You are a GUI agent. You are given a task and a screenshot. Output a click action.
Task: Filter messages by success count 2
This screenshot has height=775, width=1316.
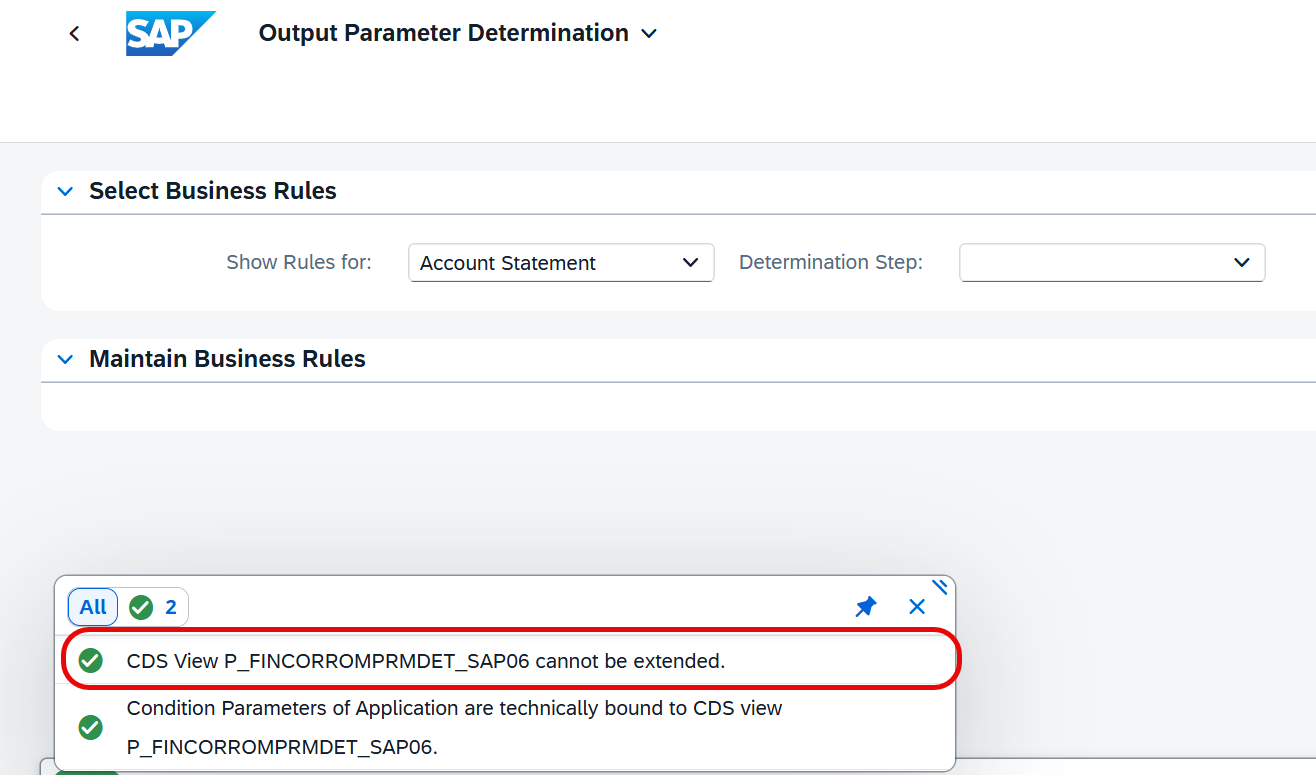click(x=155, y=607)
